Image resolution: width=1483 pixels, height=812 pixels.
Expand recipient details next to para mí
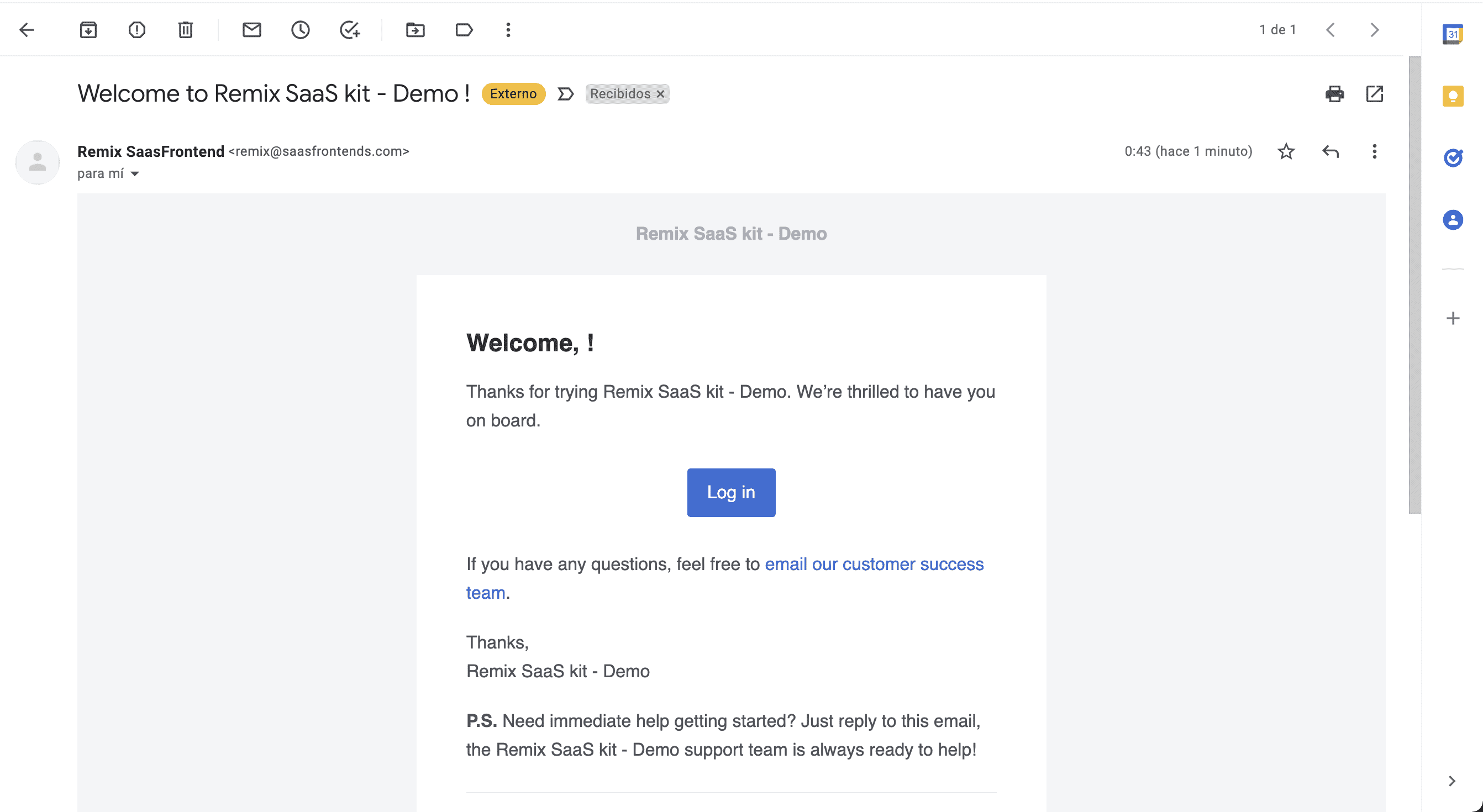135,174
